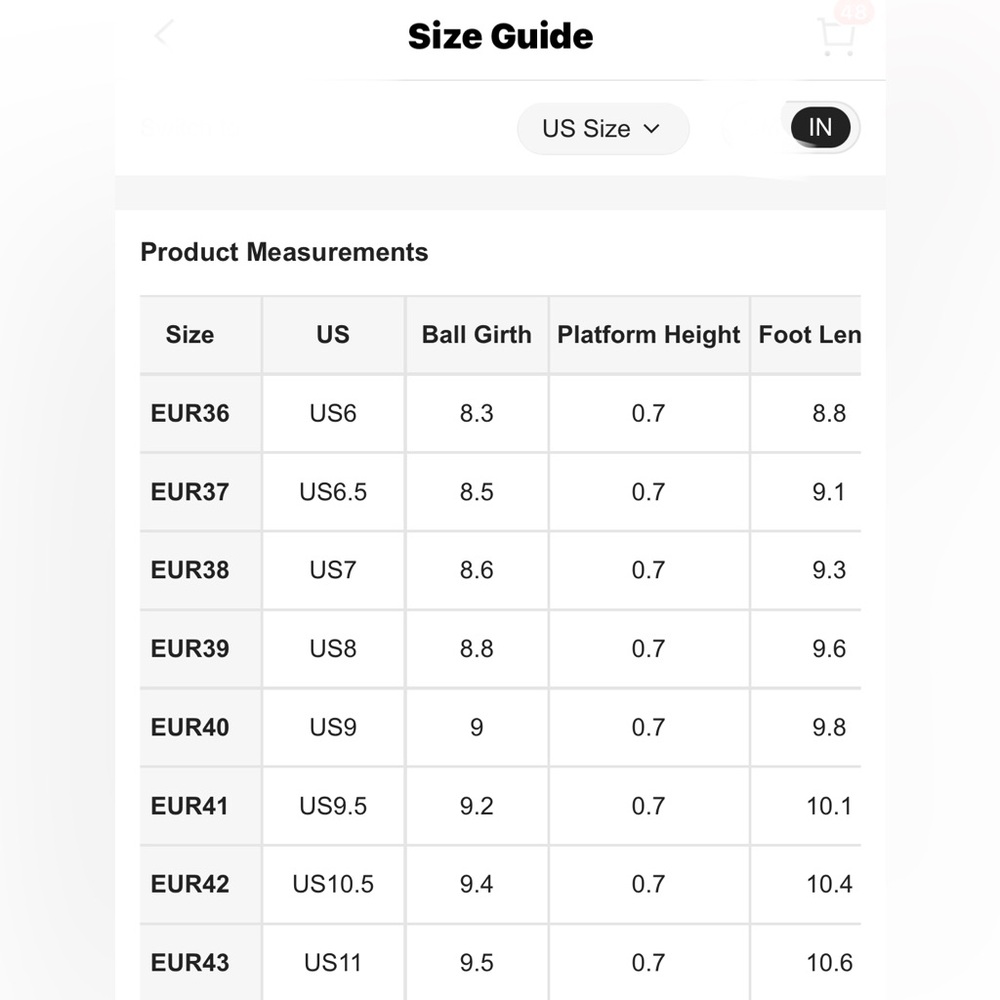Choose the EUR39 row label
This screenshot has width=1000, height=1000.
pyautogui.click(x=190, y=649)
